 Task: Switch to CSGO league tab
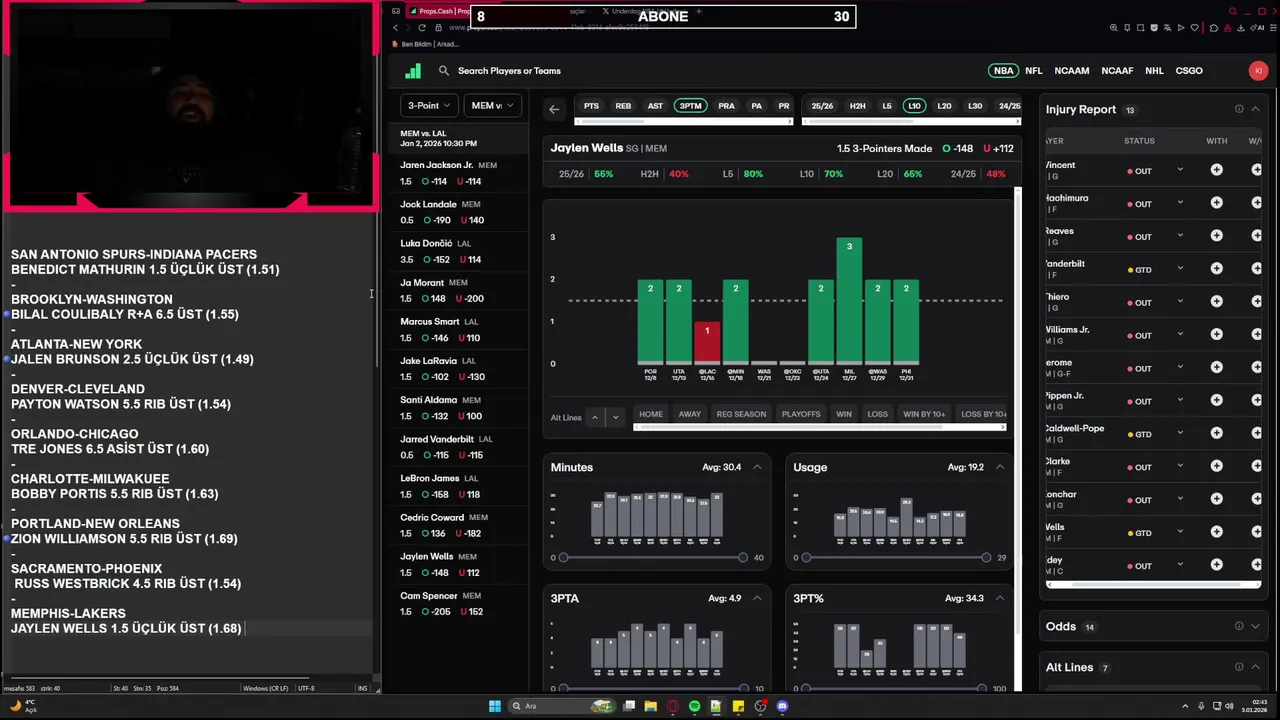1189,71
